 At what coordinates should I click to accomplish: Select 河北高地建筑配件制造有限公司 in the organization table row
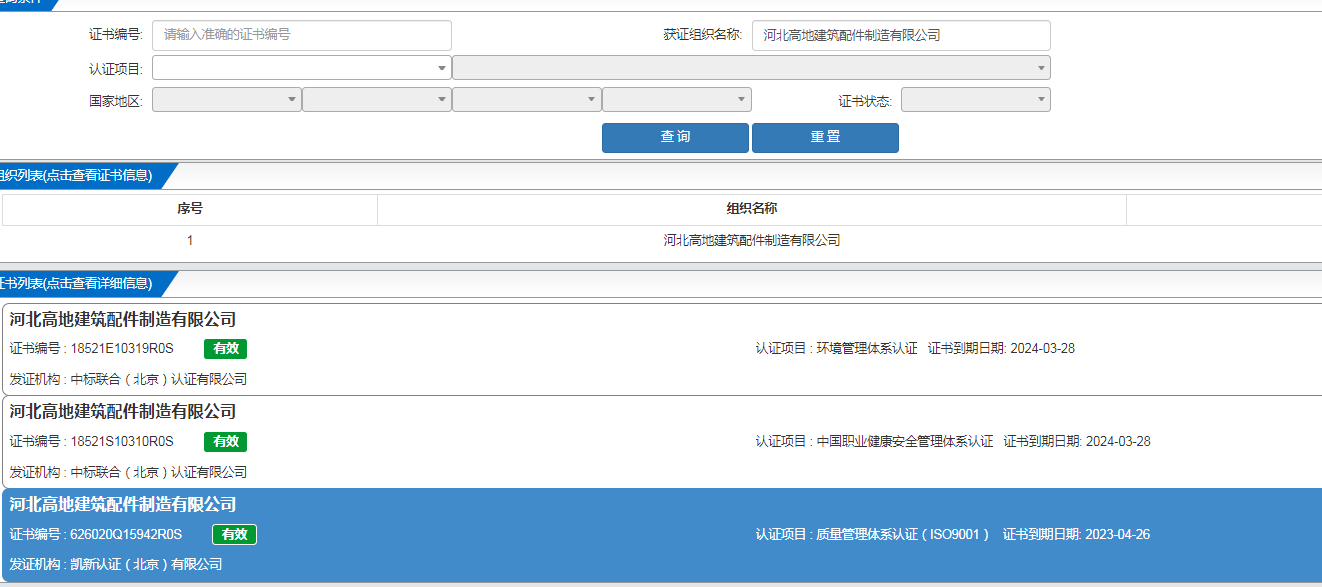click(x=752, y=241)
